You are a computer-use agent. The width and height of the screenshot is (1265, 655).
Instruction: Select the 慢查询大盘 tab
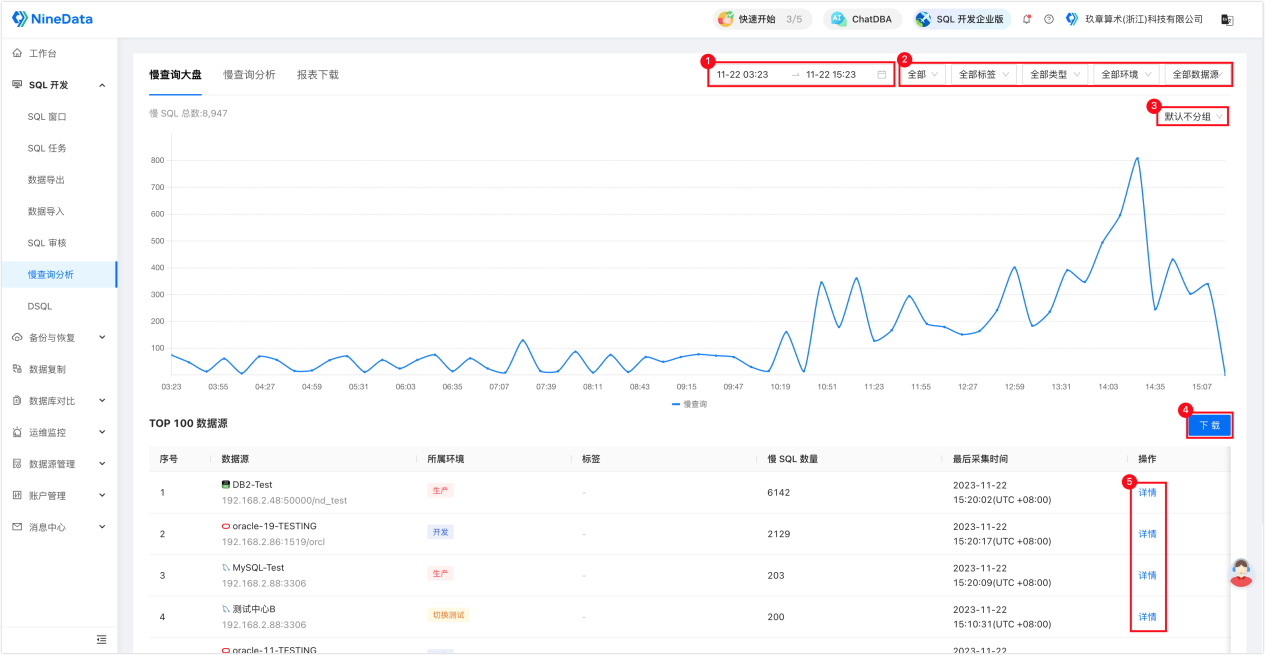pyautogui.click(x=175, y=75)
